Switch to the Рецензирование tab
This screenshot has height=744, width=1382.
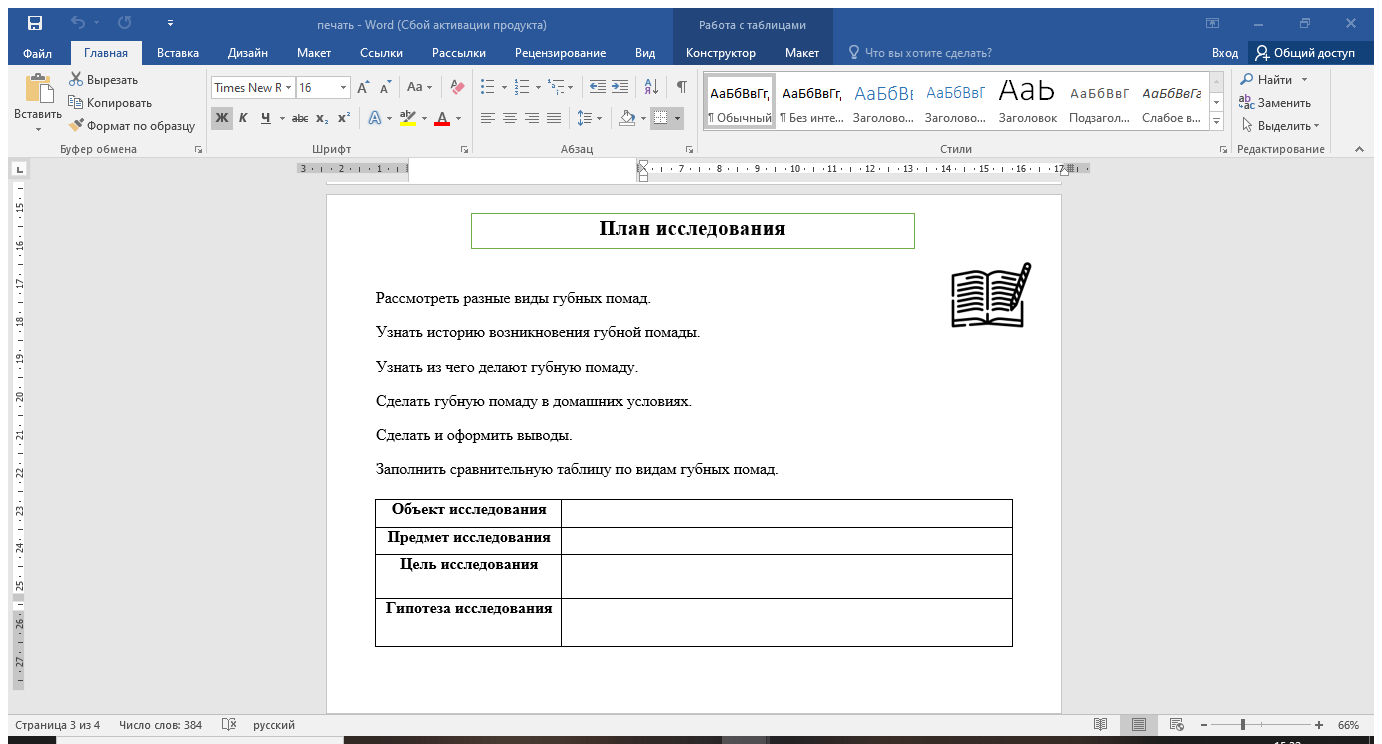[x=560, y=53]
